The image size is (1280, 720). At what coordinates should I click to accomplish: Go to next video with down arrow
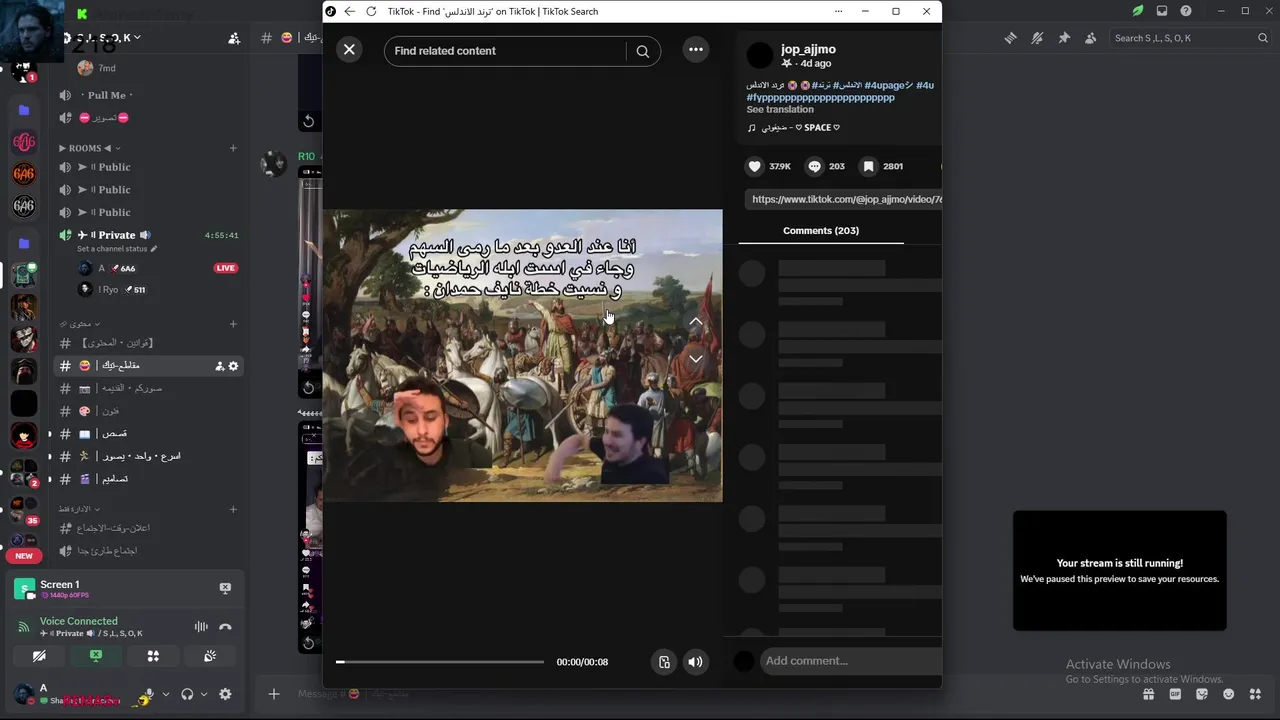(x=696, y=359)
